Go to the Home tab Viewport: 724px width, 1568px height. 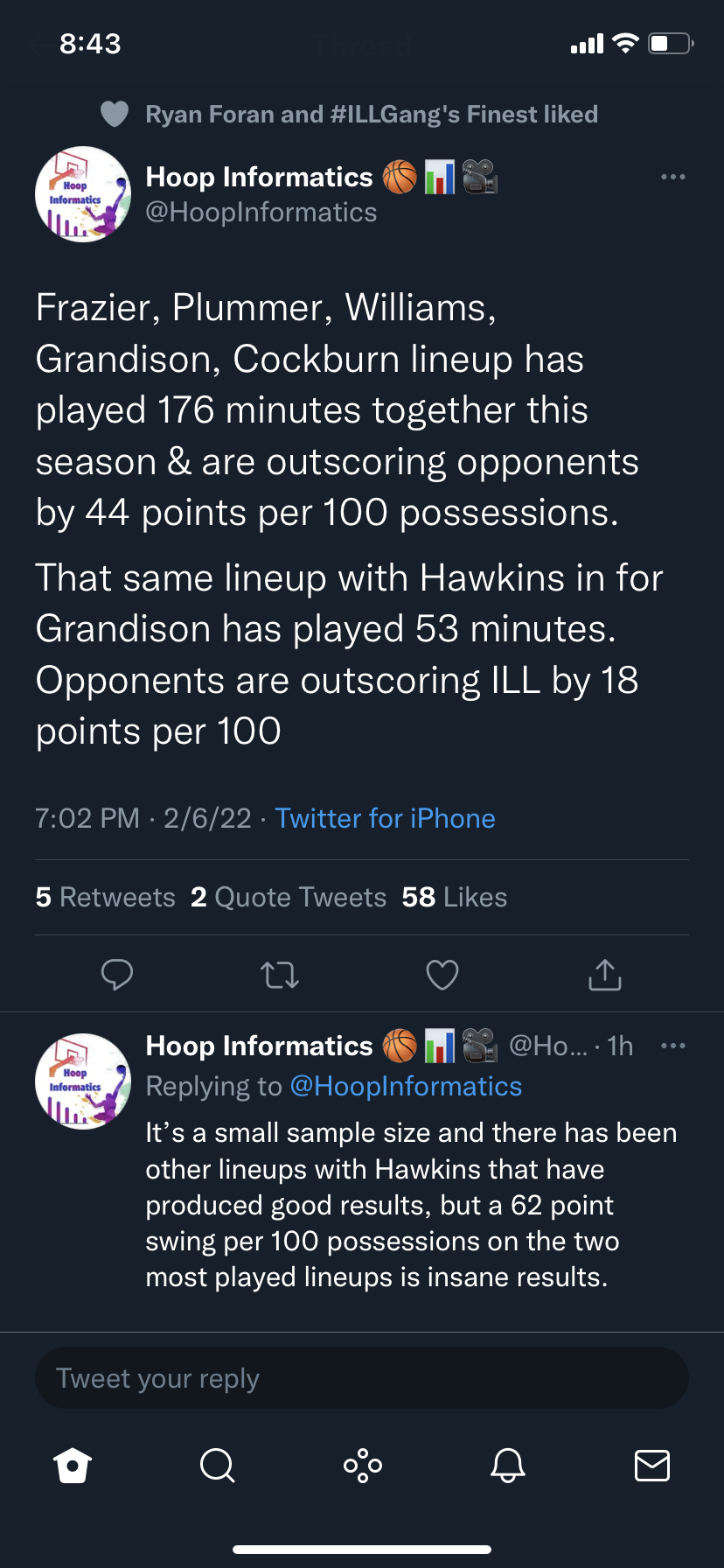click(x=73, y=1465)
